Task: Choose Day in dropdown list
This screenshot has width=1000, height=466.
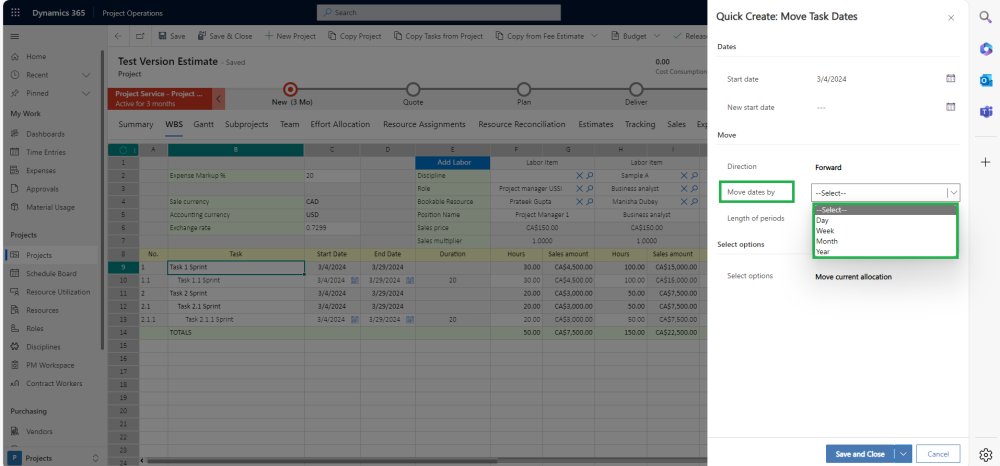Action: pos(885,221)
